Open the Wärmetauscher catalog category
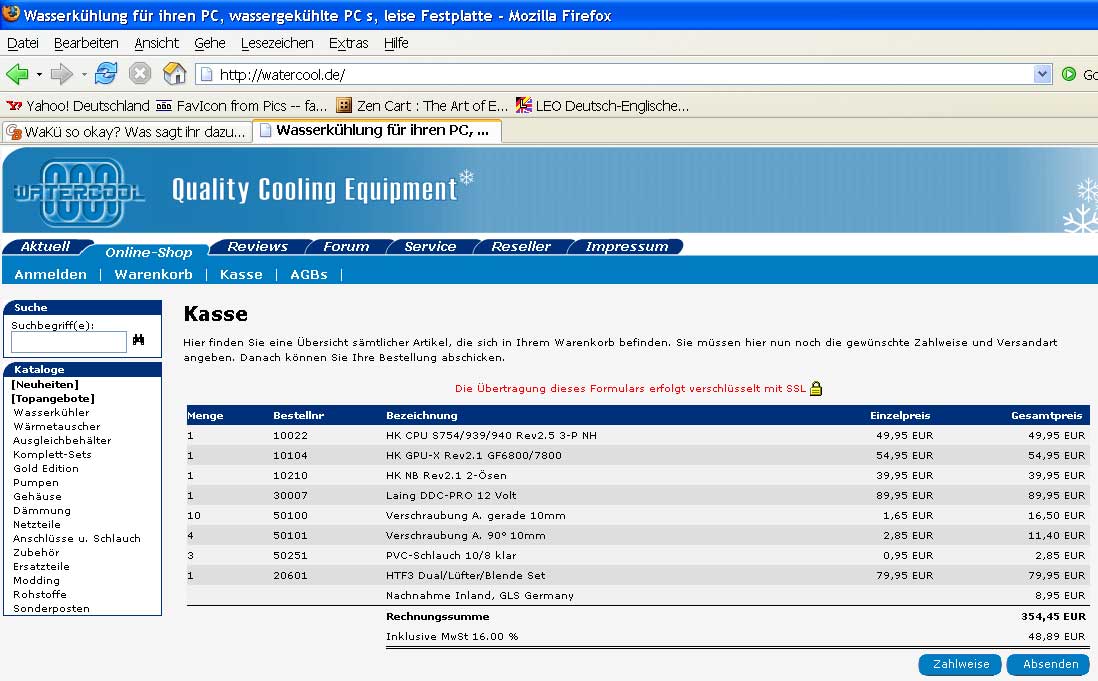This screenshot has height=681, width=1098. click(x=57, y=426)
